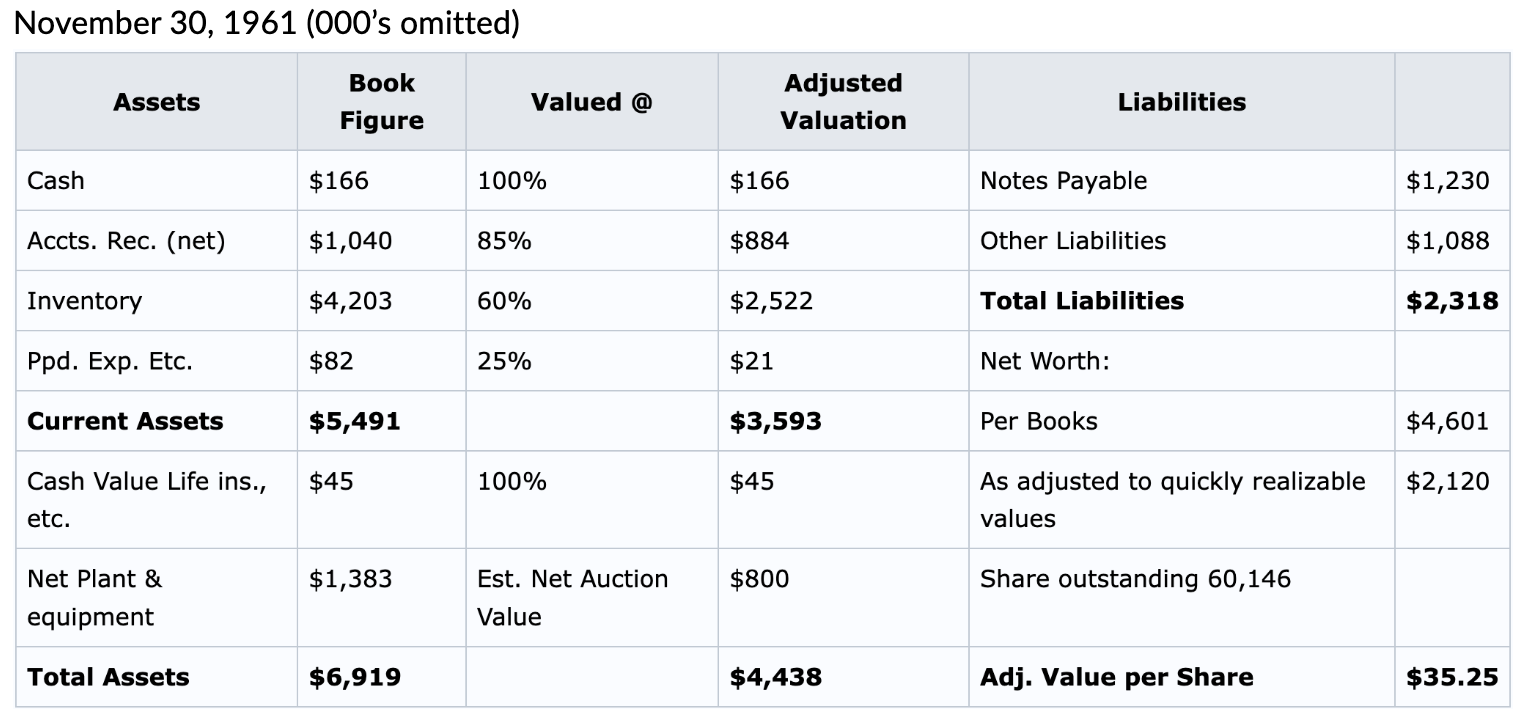The image size is (1524, 718).
Task: Select the Total Assets book figure $6,919
Action: point(354,677)
